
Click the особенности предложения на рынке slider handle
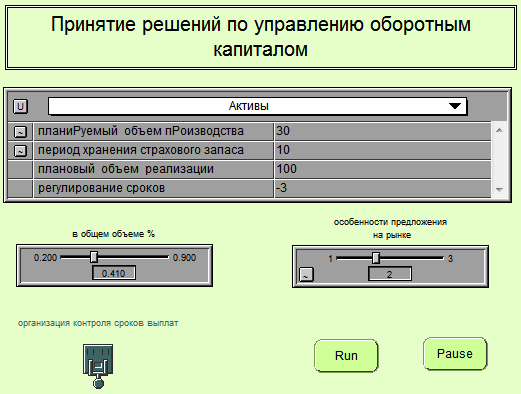376,258
